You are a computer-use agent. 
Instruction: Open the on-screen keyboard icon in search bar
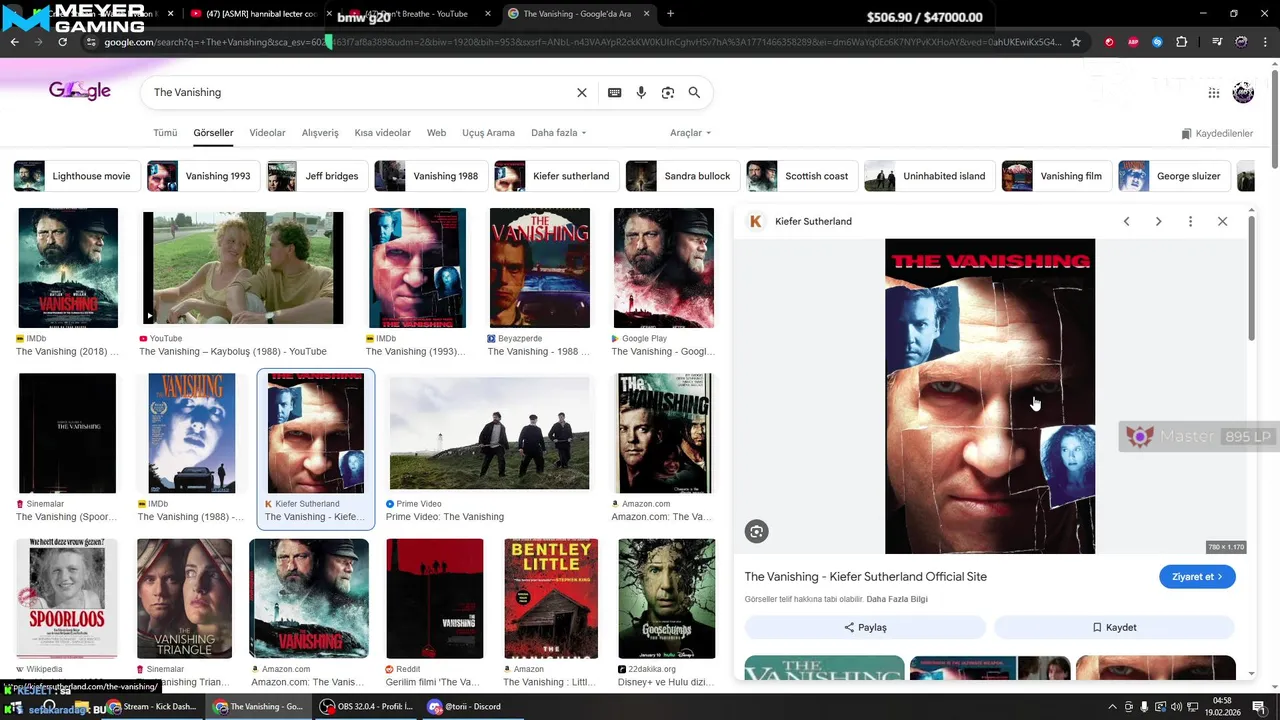pyautogui.click(x=615, y=92)
